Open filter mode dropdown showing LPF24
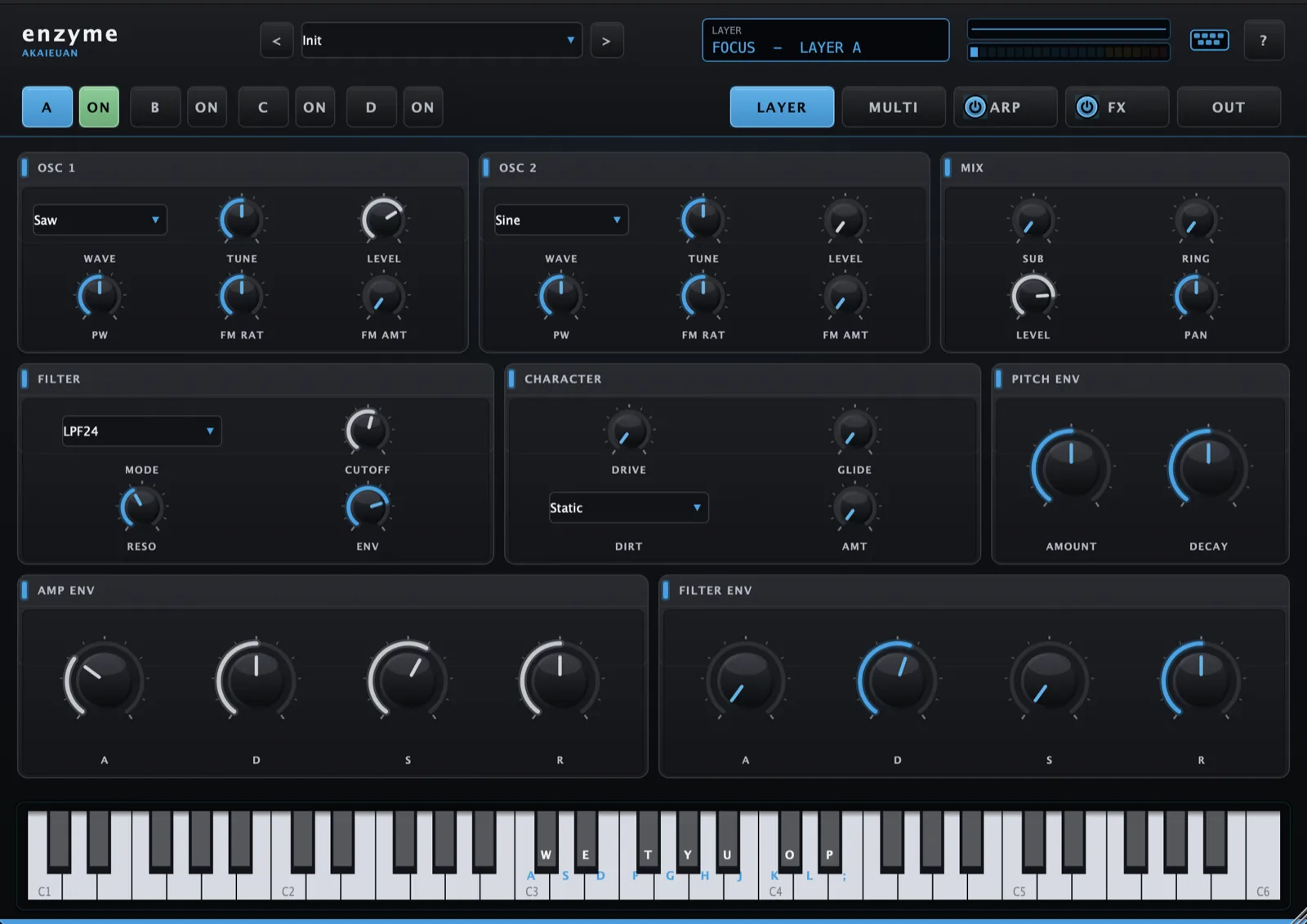Screen dimensions: 1307x924 pos(141,431)
